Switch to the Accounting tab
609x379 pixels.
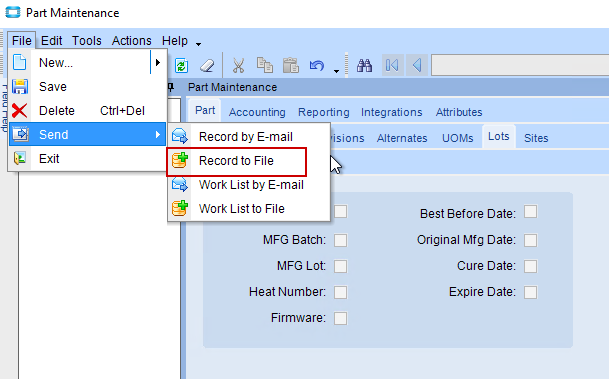pyautogui.click(x=257, y=112)
